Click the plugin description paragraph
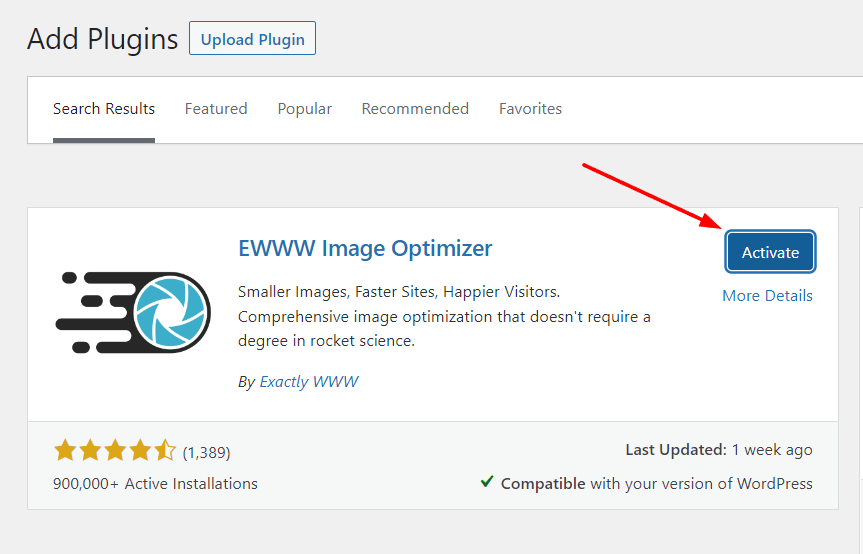 point(444,316)
